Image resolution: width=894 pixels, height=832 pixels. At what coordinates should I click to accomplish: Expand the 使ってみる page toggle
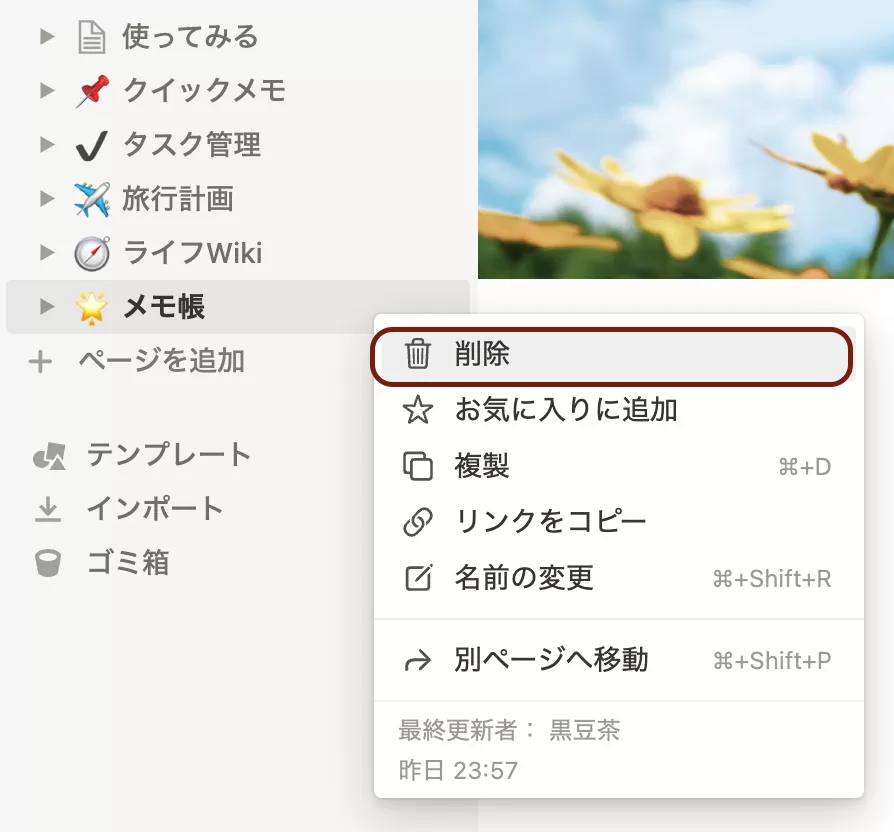(47, 37)
